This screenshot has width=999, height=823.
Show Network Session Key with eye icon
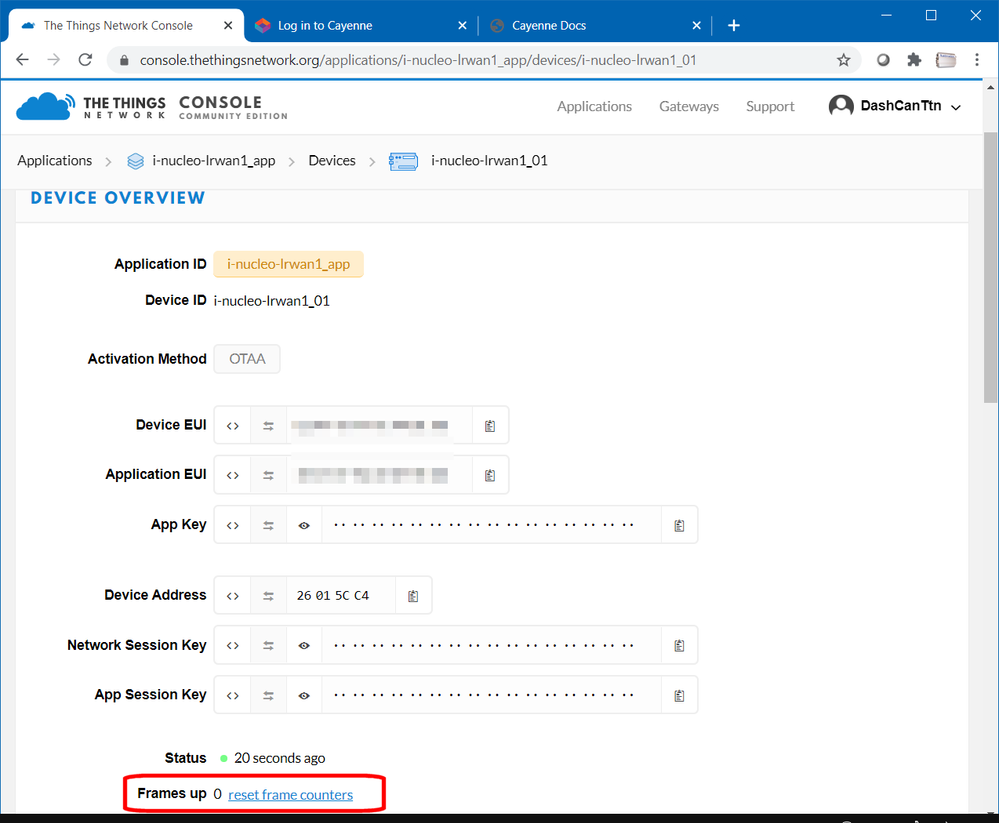click(304, 645)
